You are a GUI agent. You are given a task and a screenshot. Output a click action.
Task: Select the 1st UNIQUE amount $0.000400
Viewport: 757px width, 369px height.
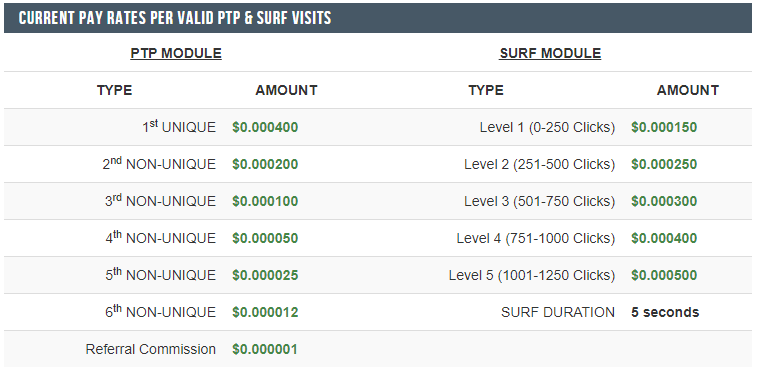pyautogui.click(x=265, y=128)
